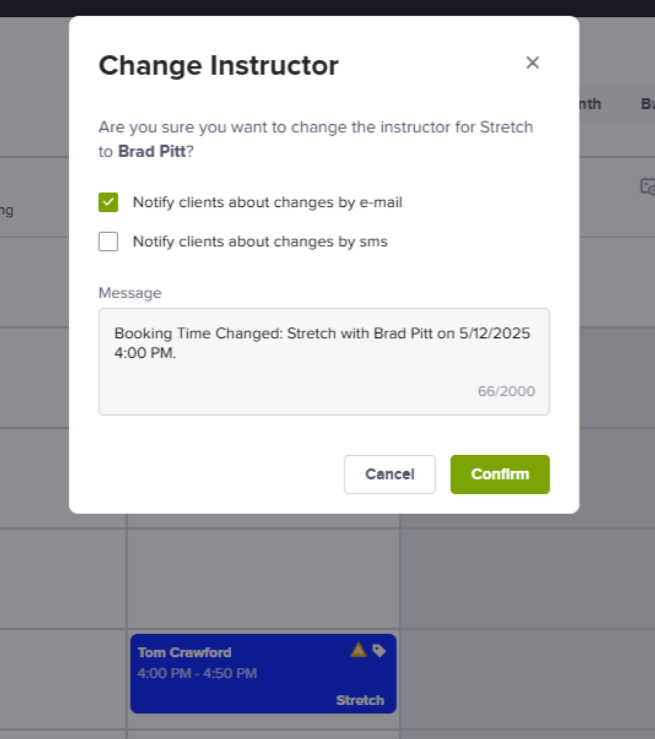The width and height of the screenshot is (655, 739).
Task: Confirm changing instructor to Brad Pitt
Action: [500, 474]
